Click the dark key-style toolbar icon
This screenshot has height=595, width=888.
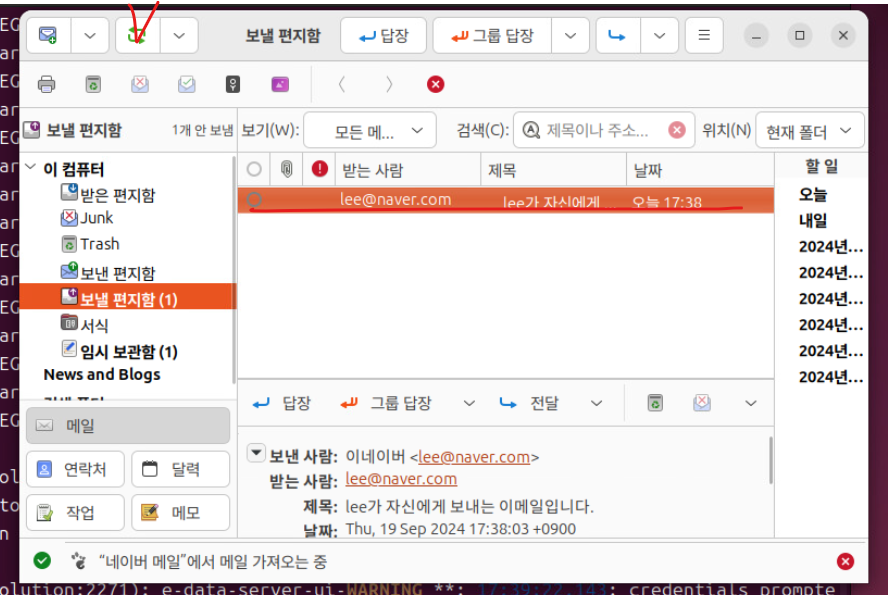tap(233, 84)
